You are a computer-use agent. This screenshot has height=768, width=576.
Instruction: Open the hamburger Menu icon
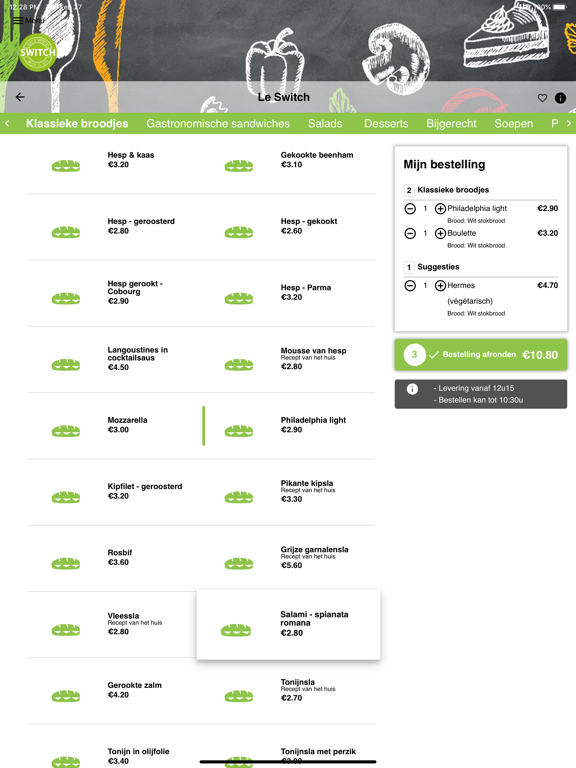(x=18, y=20)
